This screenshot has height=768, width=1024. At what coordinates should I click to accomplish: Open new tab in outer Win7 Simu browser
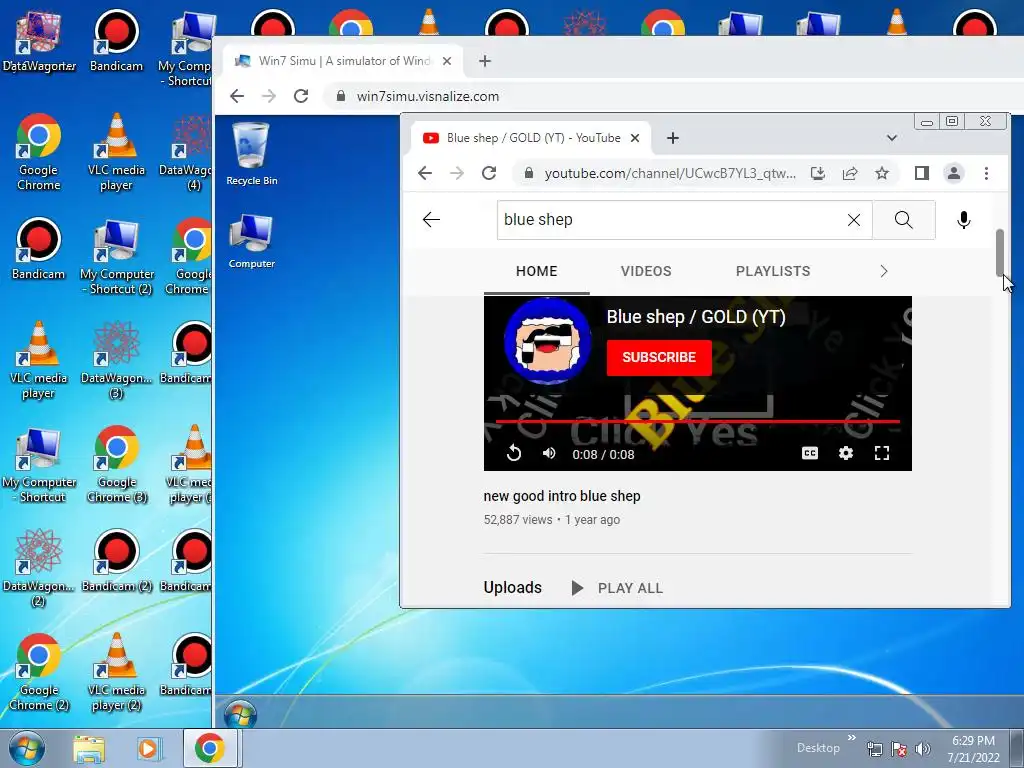point(485,61)
